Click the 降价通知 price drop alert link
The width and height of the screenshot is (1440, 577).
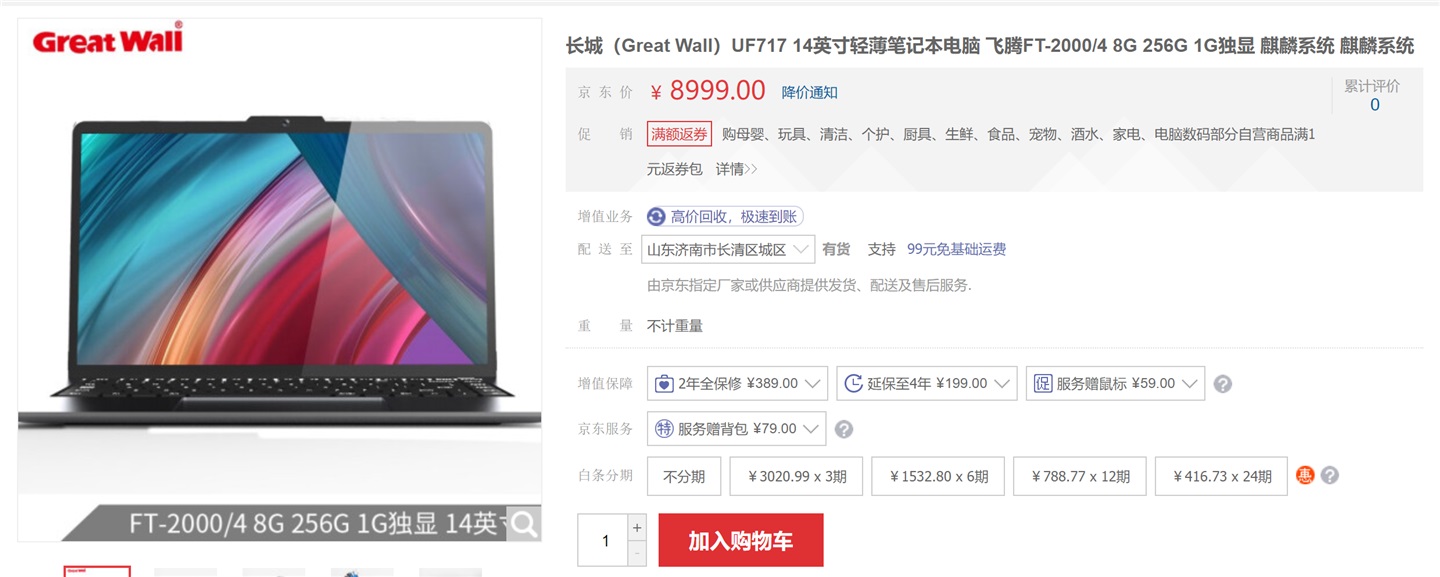pos(810,92)
